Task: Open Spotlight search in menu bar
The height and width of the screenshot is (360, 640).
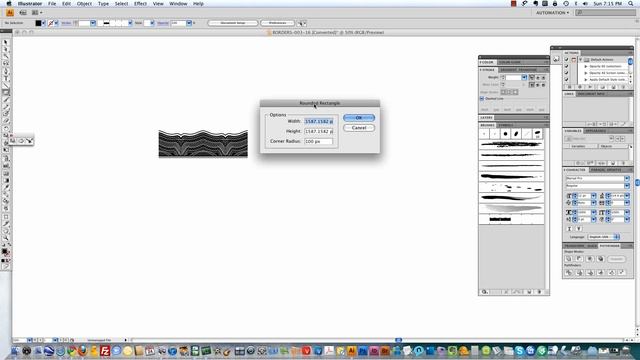Action: (x=631, y=4)
